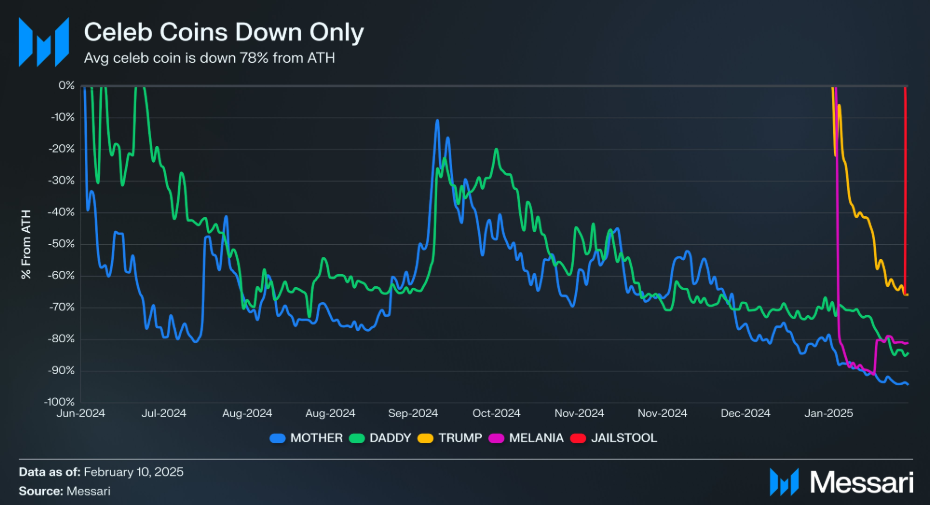Image resolution: width=930 pixels, height=505 pixels.
Task: Click the '% From ATH' y-axis title
Action: [27, 244]
